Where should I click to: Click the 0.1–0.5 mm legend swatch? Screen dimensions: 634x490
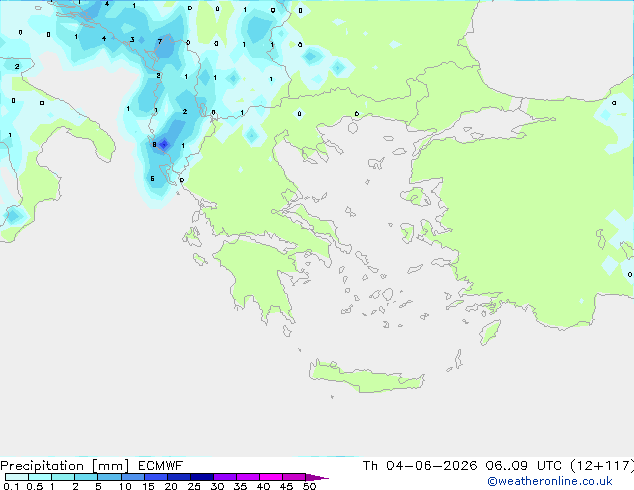(17, 477)
